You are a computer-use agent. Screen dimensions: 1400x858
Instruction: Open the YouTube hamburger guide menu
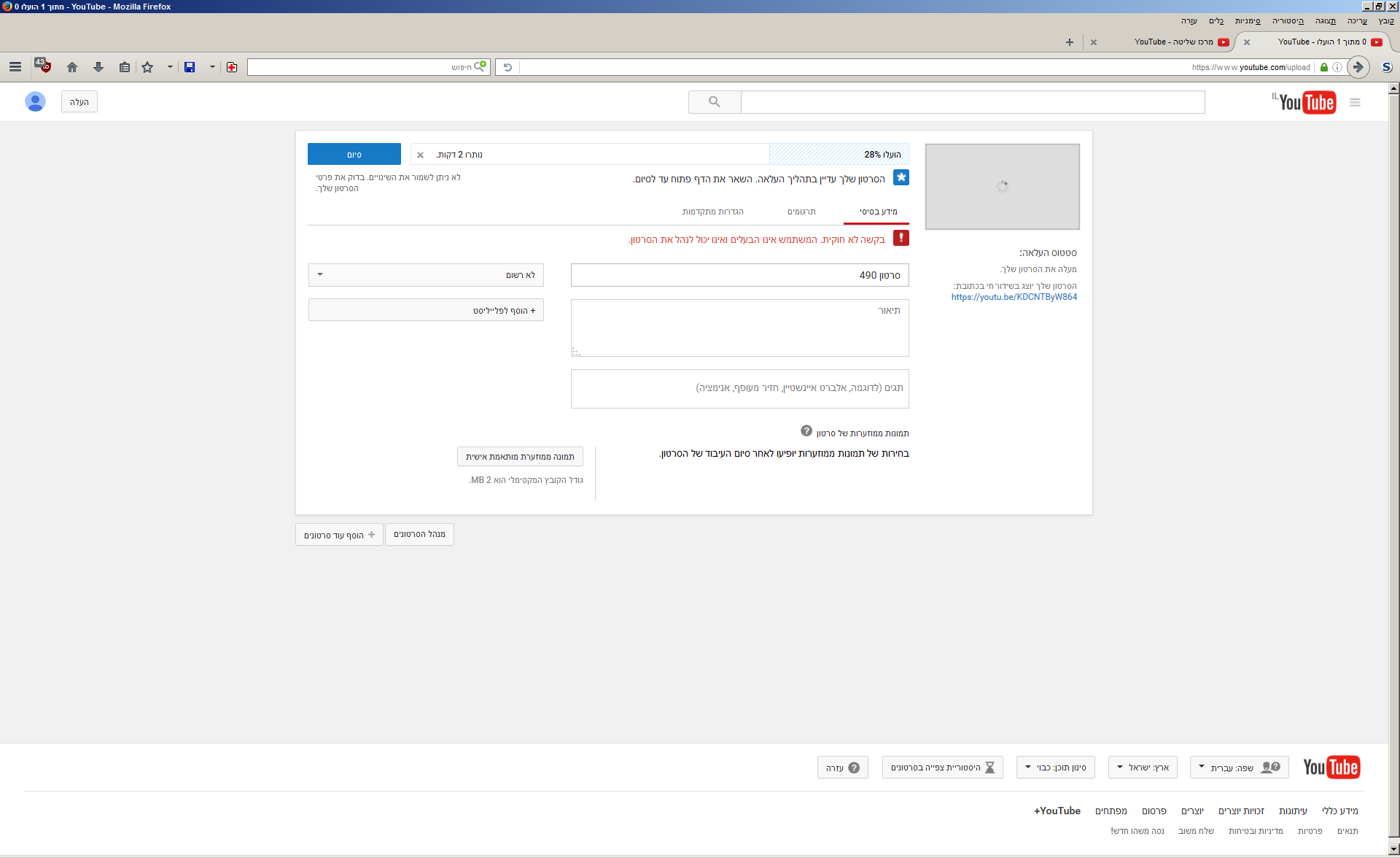point(1355,103)
